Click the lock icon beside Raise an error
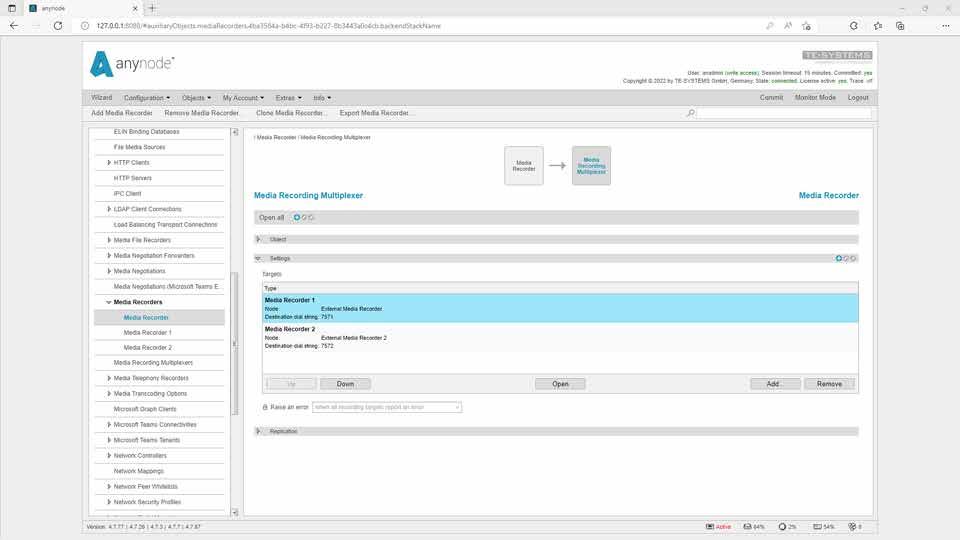 point(265,407)
